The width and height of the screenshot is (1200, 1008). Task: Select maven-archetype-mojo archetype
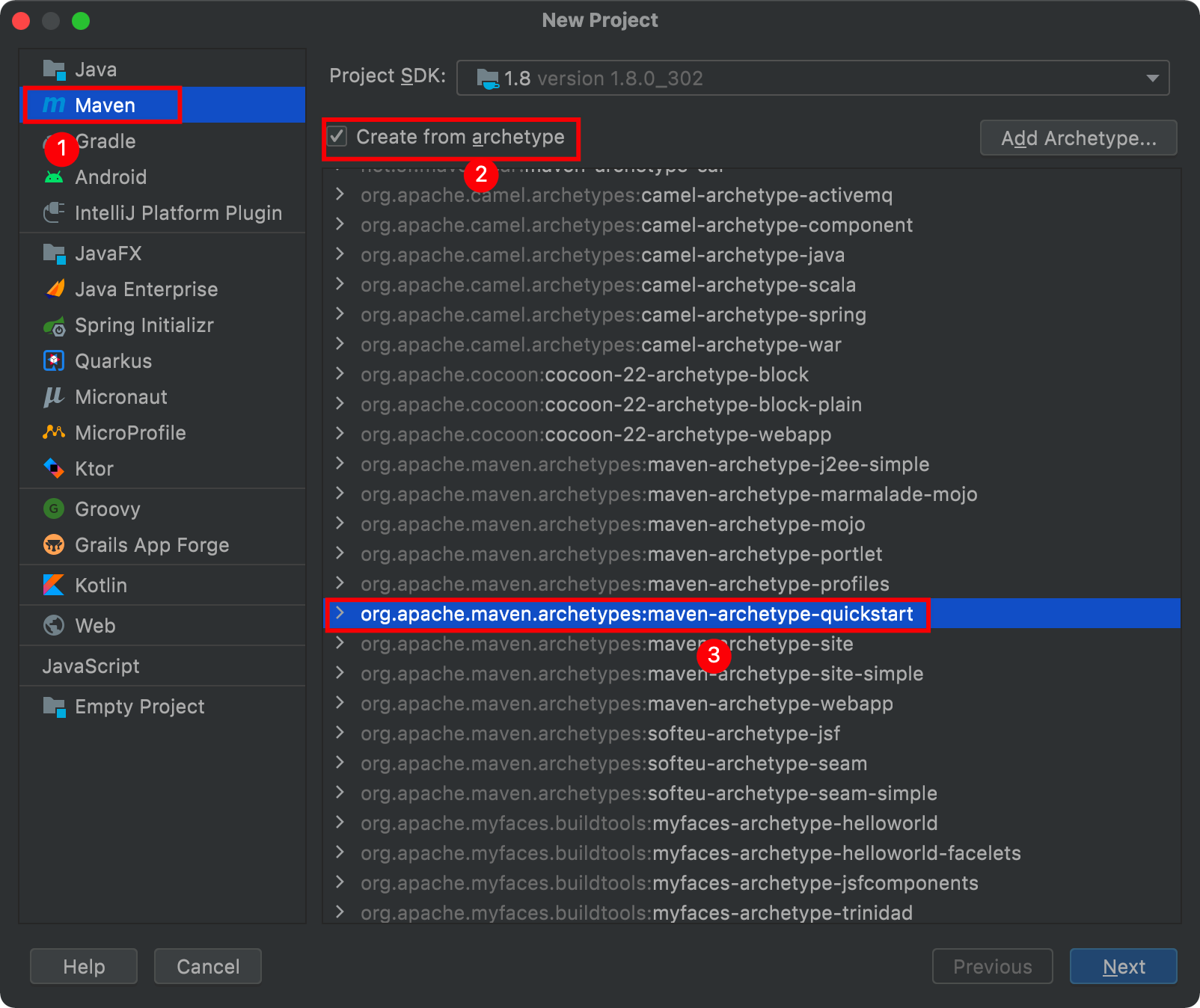752,524
